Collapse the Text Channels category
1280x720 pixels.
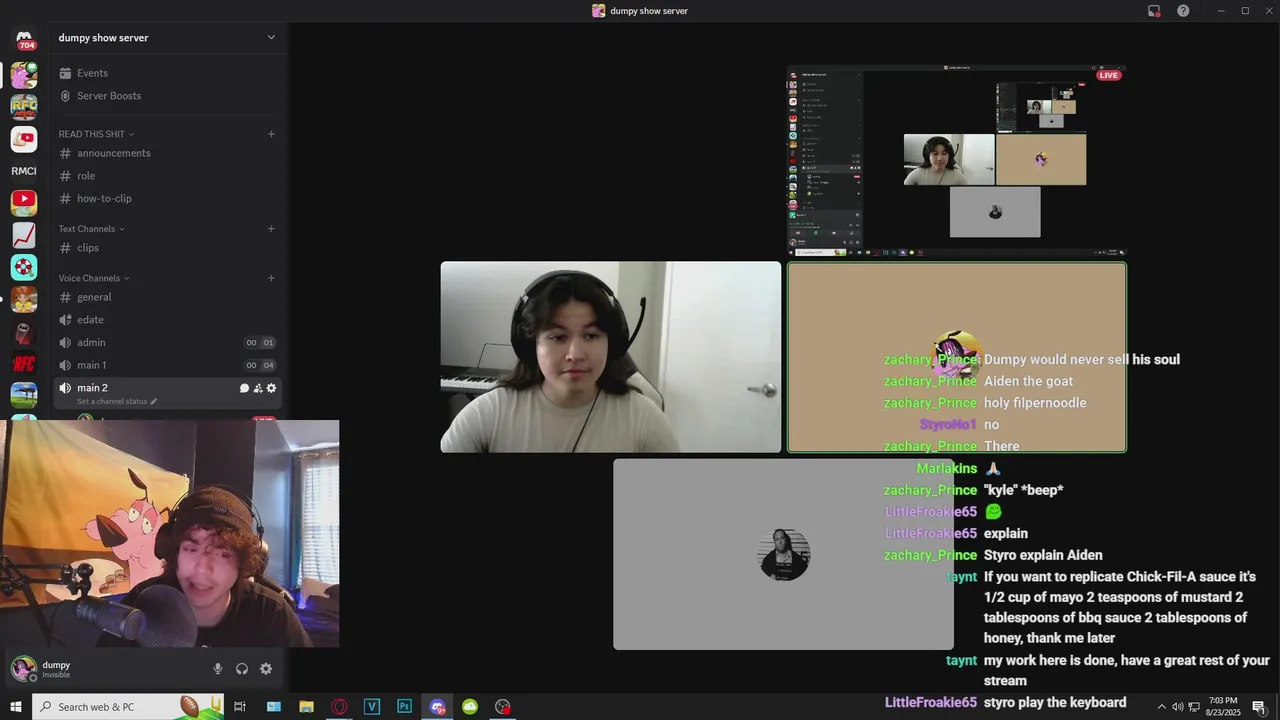91,229
